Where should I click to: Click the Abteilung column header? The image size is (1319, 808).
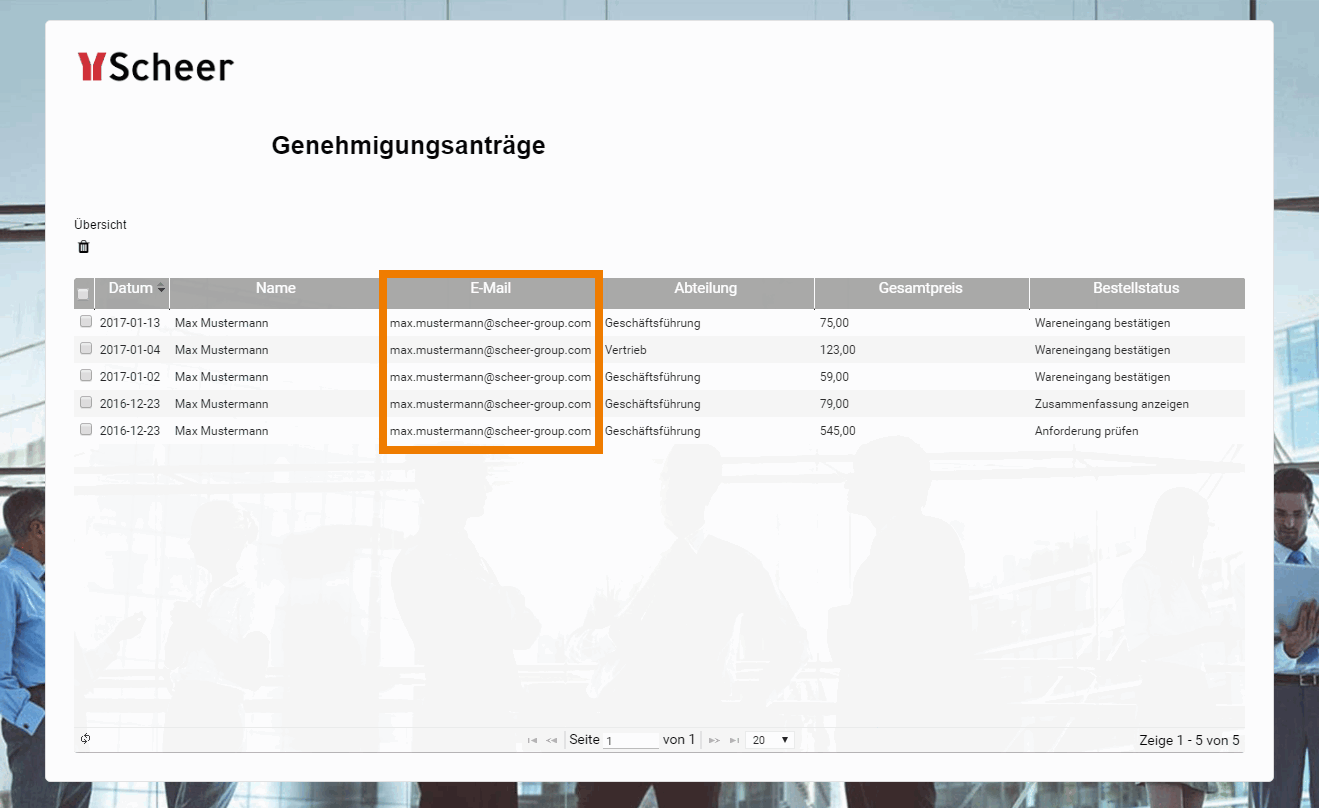pyautogui.click(x=705, y=288)
